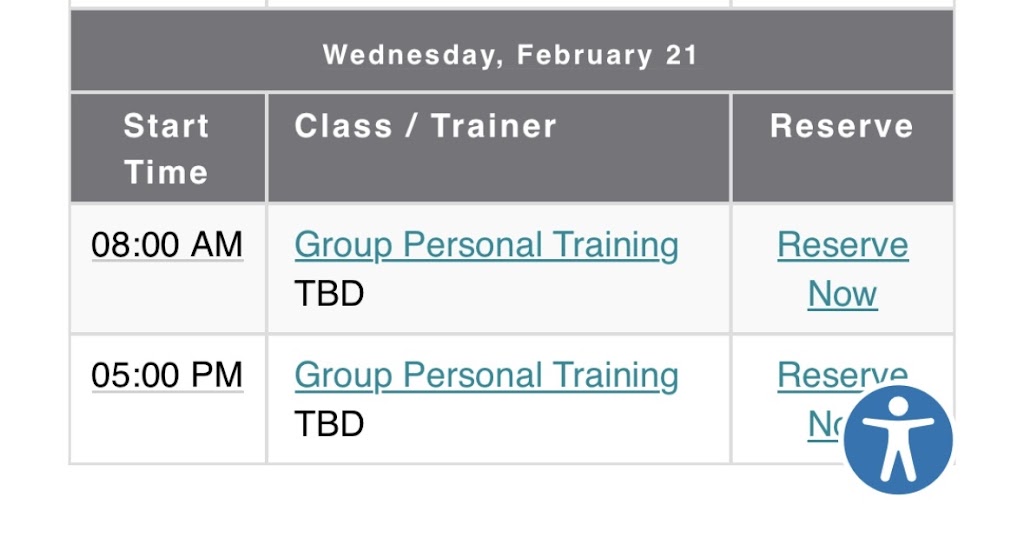
Task: Click the Reserve column header
Action: point(841,127)
